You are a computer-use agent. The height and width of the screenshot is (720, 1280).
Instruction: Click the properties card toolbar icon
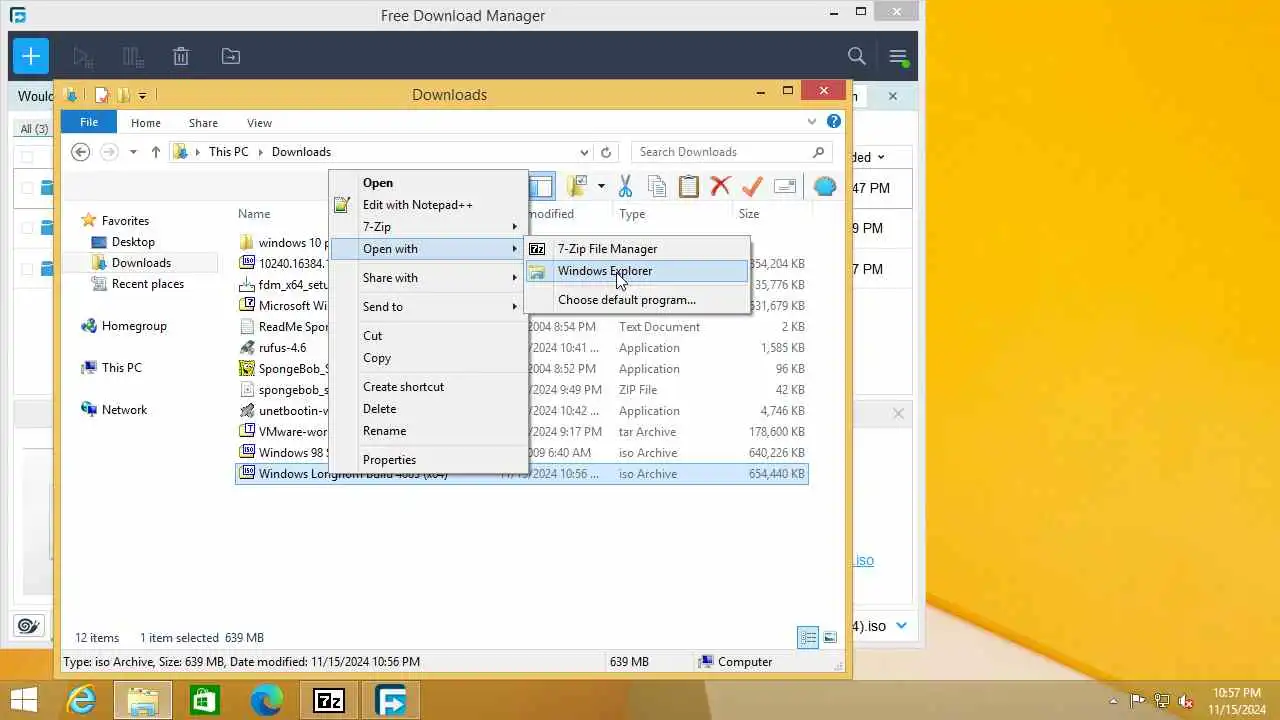click(785, 186)
